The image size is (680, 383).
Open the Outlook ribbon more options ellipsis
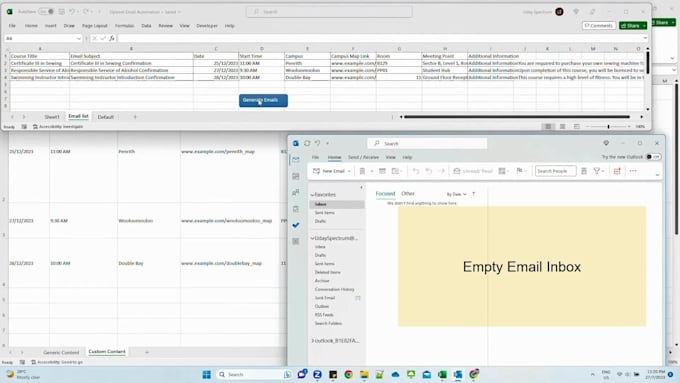pos(633,171)
